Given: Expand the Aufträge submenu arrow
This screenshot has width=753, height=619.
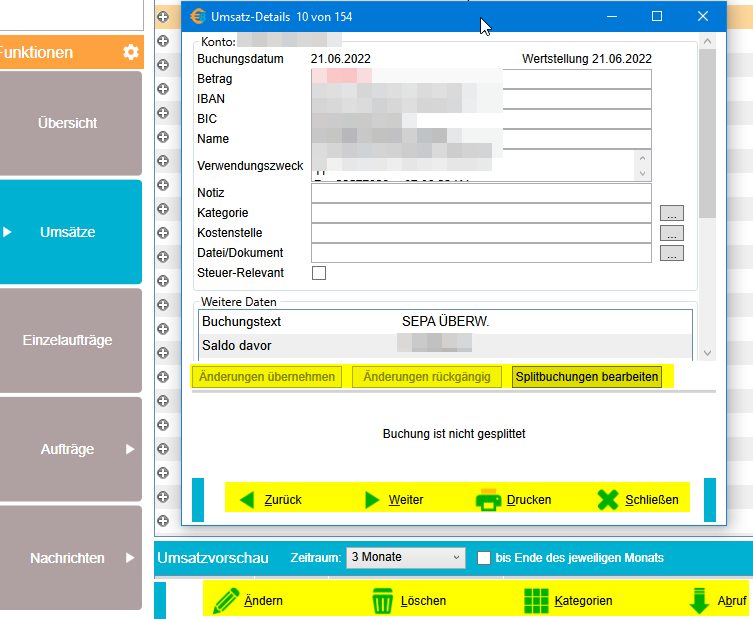Looking at the screenshot, I should click(x=130, y=449).
